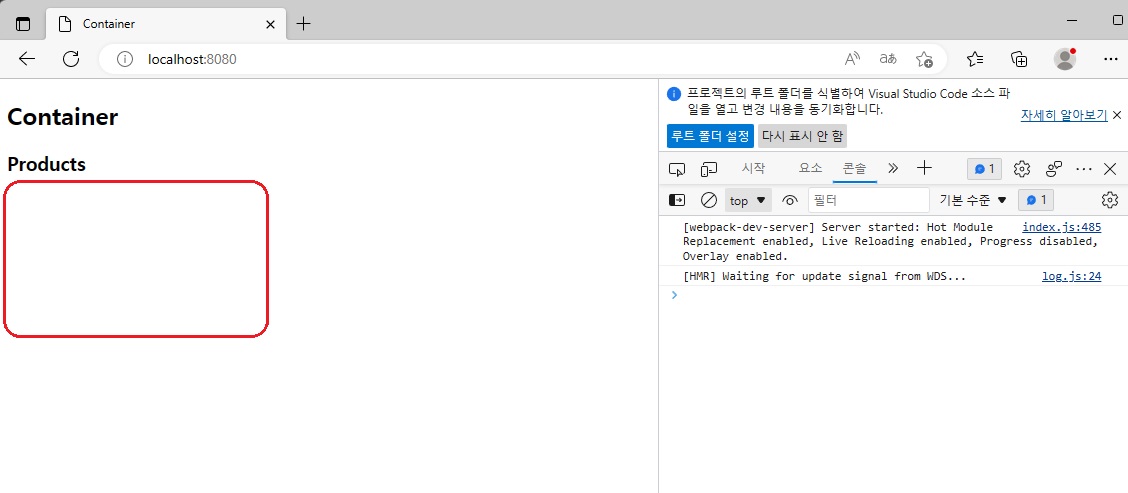Screen dimensions: 1128x493
Task: Click the browser back arrow
Action: pyautogui.click(x=27, y=59)
